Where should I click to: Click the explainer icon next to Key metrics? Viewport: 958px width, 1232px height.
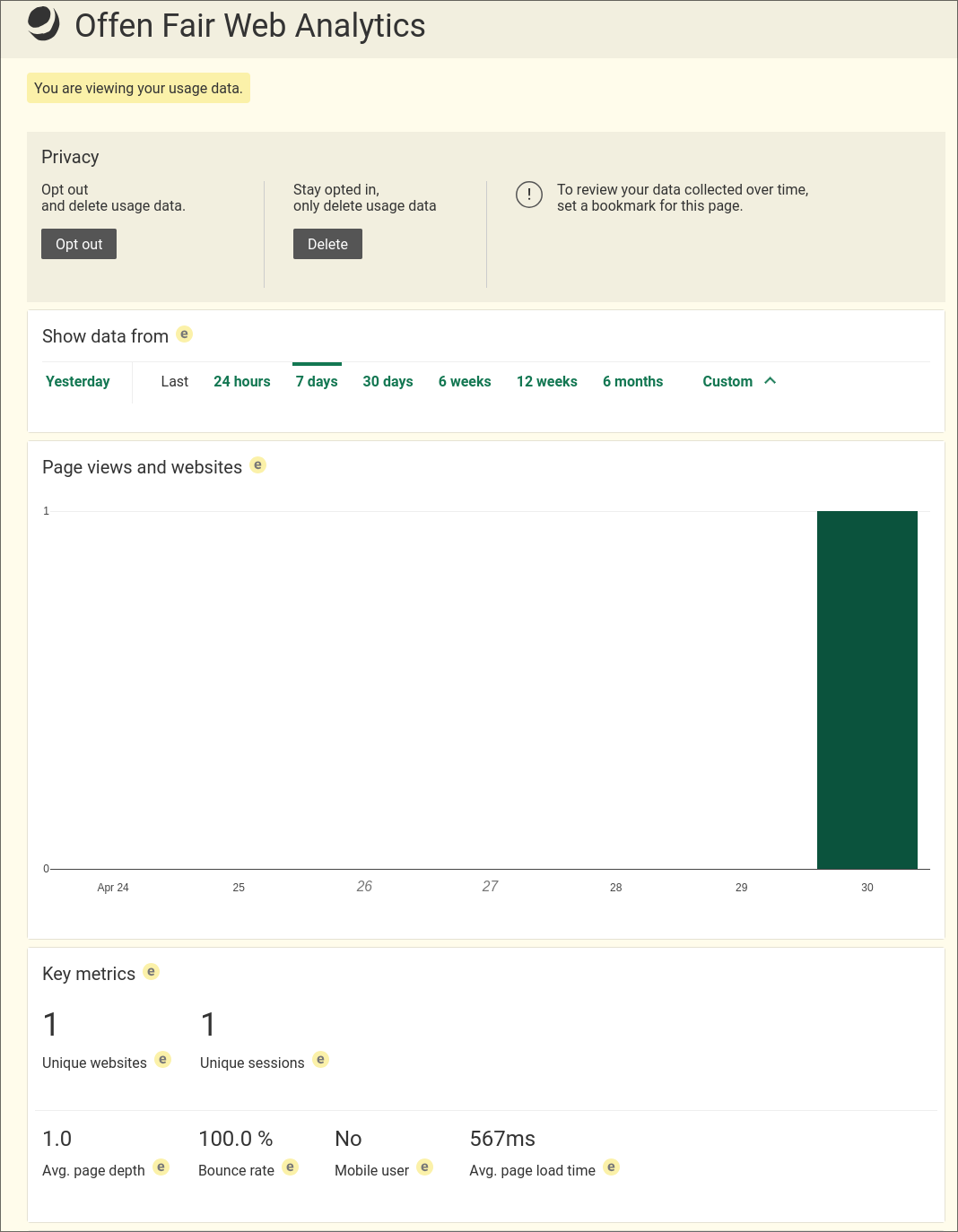click(x=152, y=972)
